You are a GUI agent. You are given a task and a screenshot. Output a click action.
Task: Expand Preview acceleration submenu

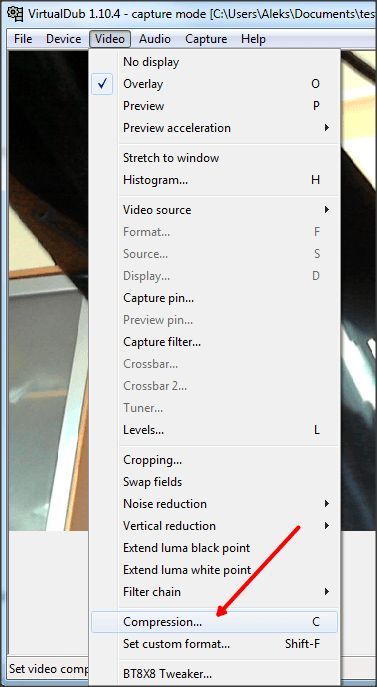click(x=214, y=128)
